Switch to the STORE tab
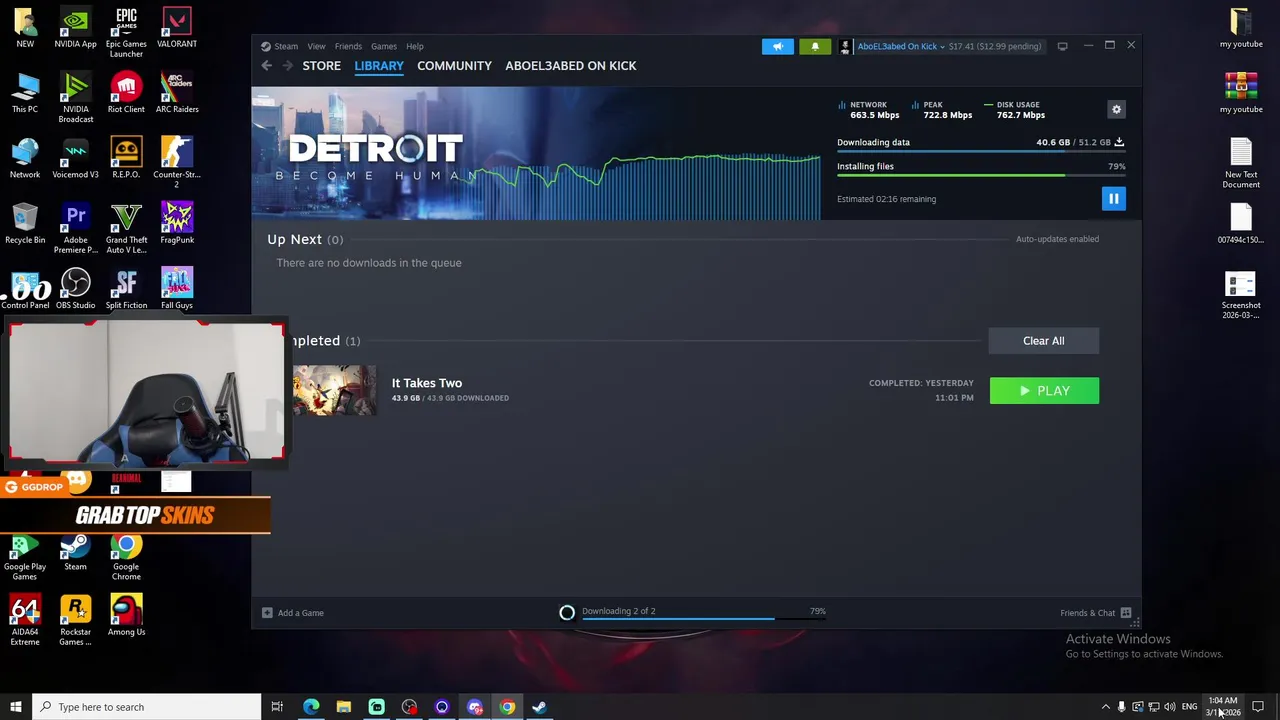The height and width of the screenshot is (720, 1280). (x=322, y=66)
